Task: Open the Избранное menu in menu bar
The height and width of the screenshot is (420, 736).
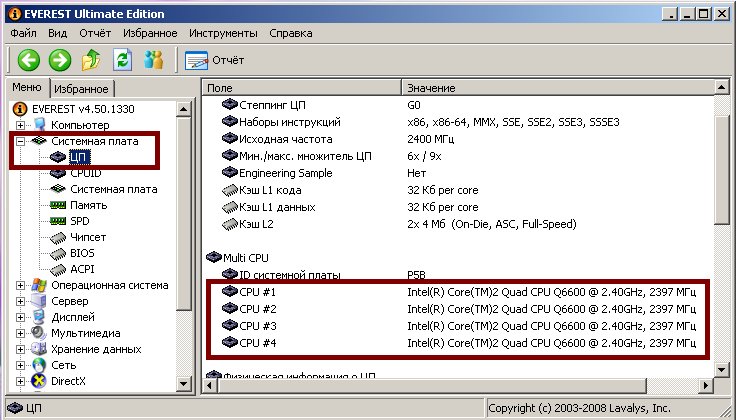Action: [x=150, y=33]
